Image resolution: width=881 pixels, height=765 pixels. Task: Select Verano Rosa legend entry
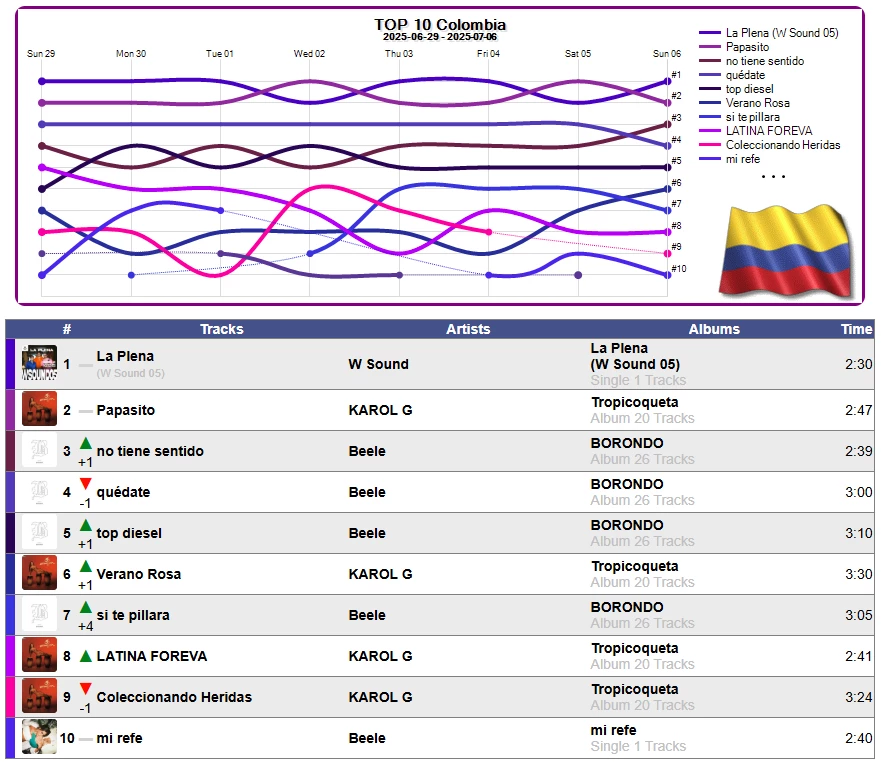757,103
